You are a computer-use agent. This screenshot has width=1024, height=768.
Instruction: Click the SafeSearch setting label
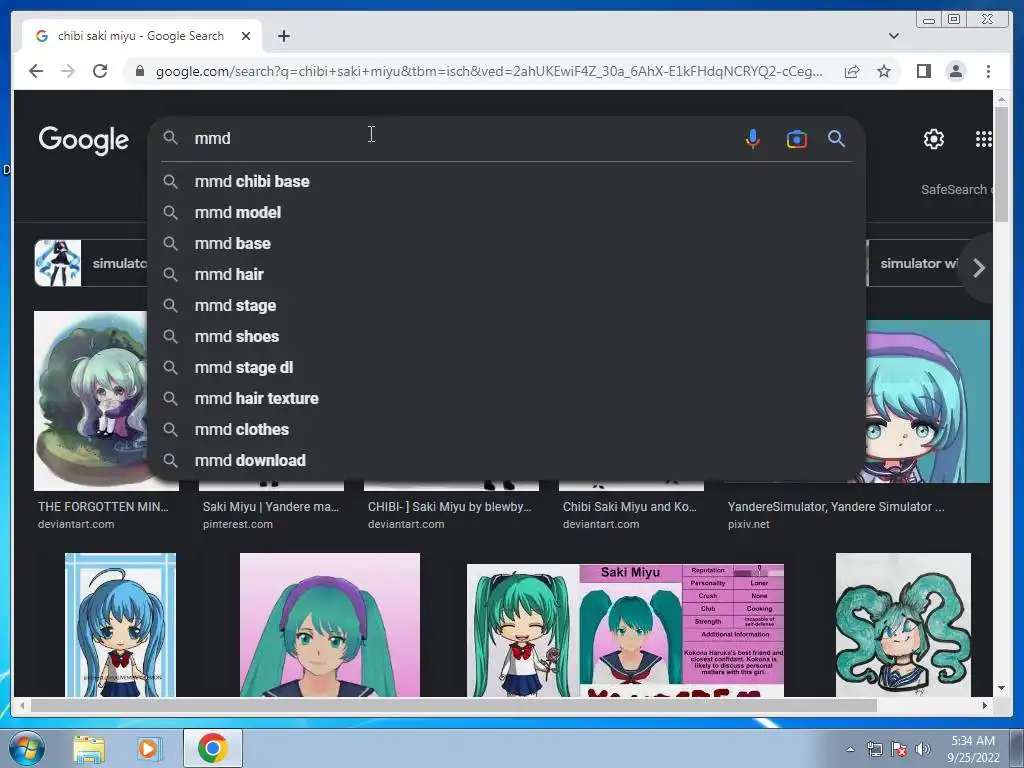956,189
